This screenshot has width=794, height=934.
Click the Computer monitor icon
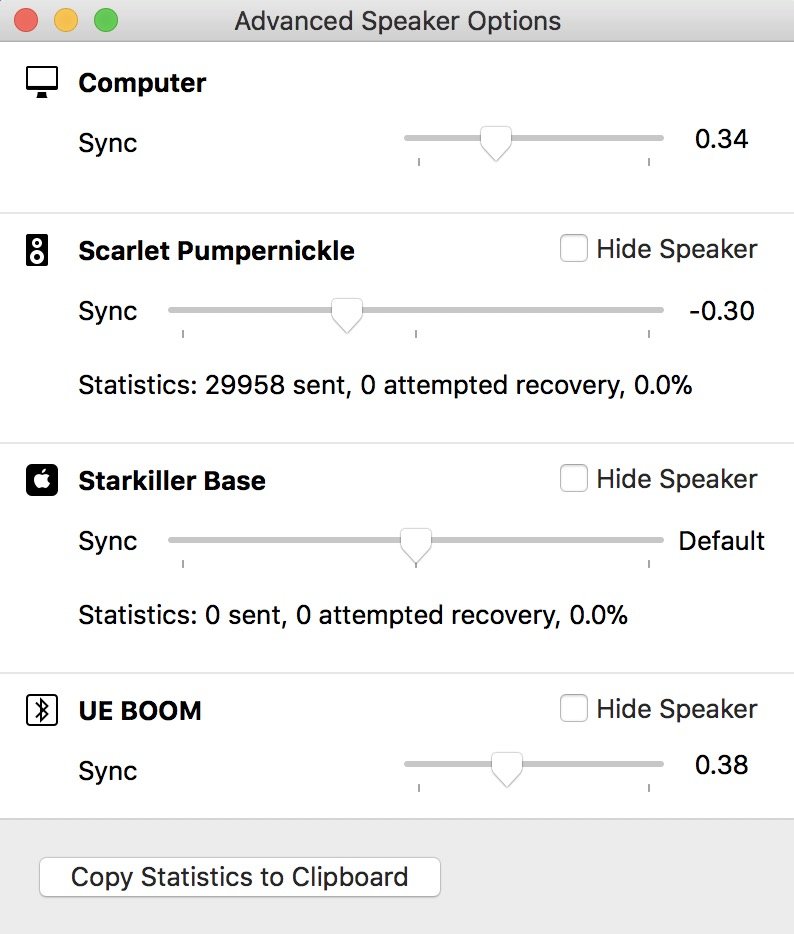point(42,83)
